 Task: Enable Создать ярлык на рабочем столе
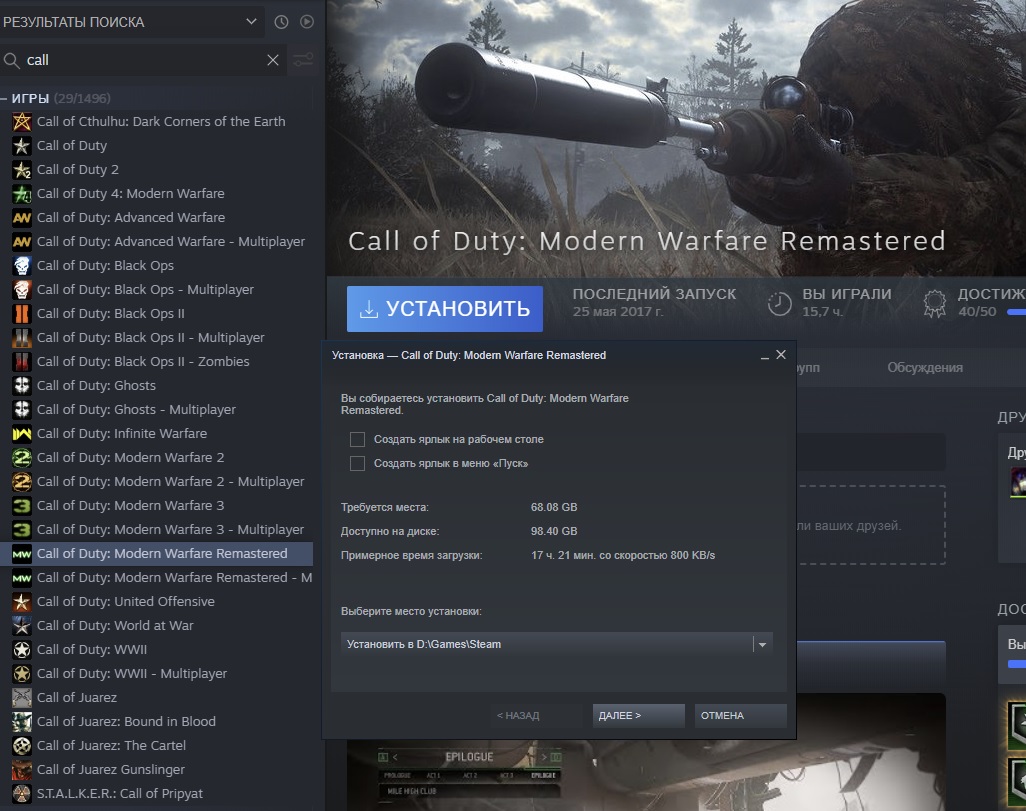click(x=356, y=439)
